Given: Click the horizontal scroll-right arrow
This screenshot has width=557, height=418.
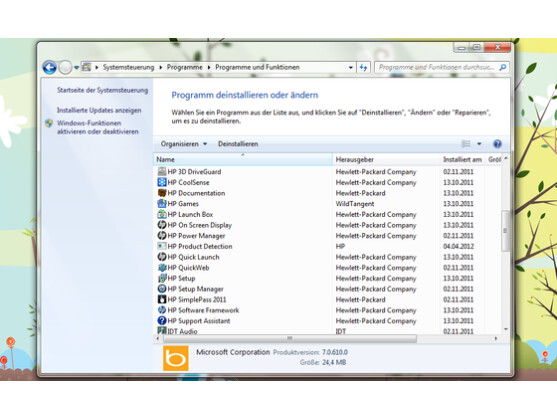Looking at the screenshot, I should coord(496,338).
